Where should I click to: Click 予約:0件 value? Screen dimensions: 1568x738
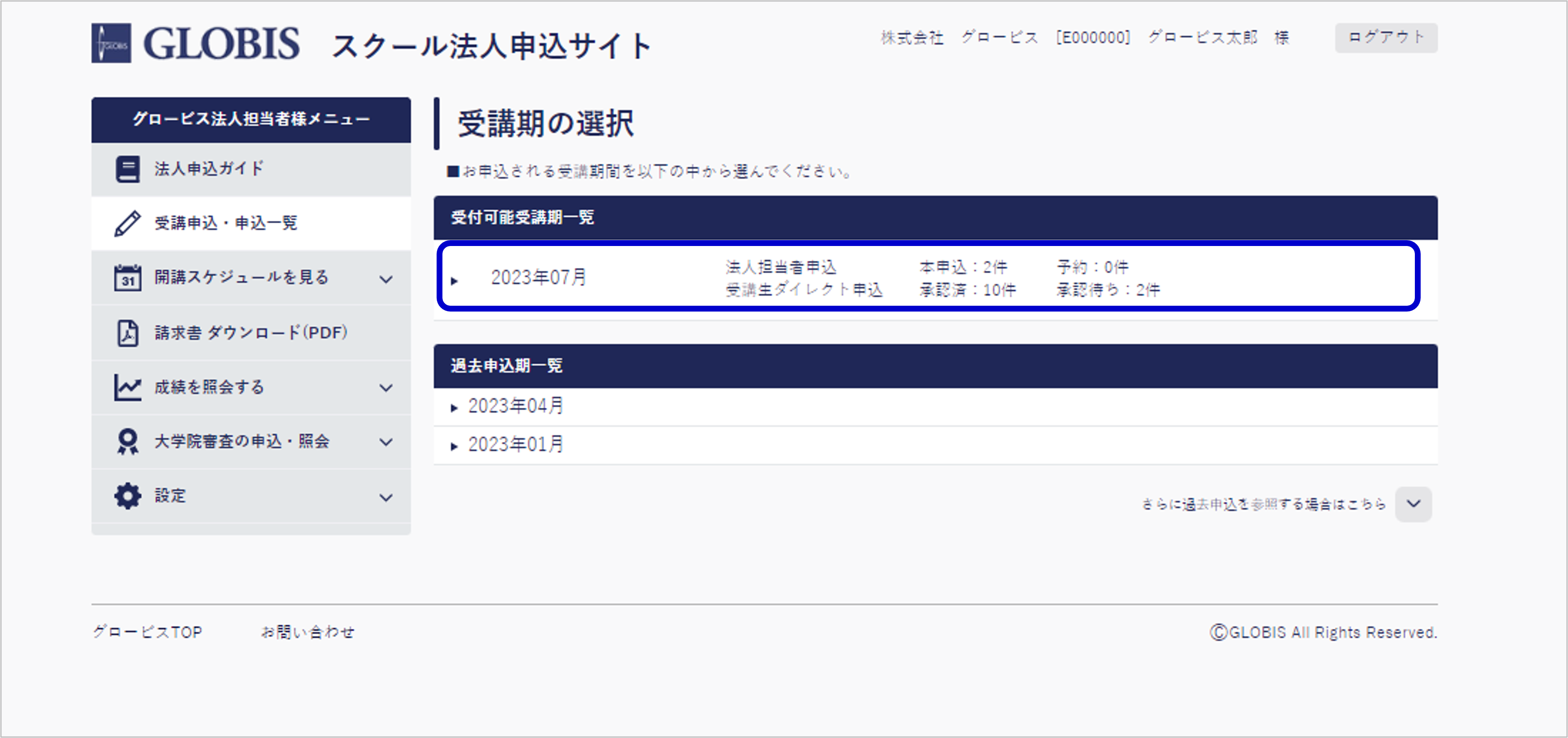(1093, 267)
